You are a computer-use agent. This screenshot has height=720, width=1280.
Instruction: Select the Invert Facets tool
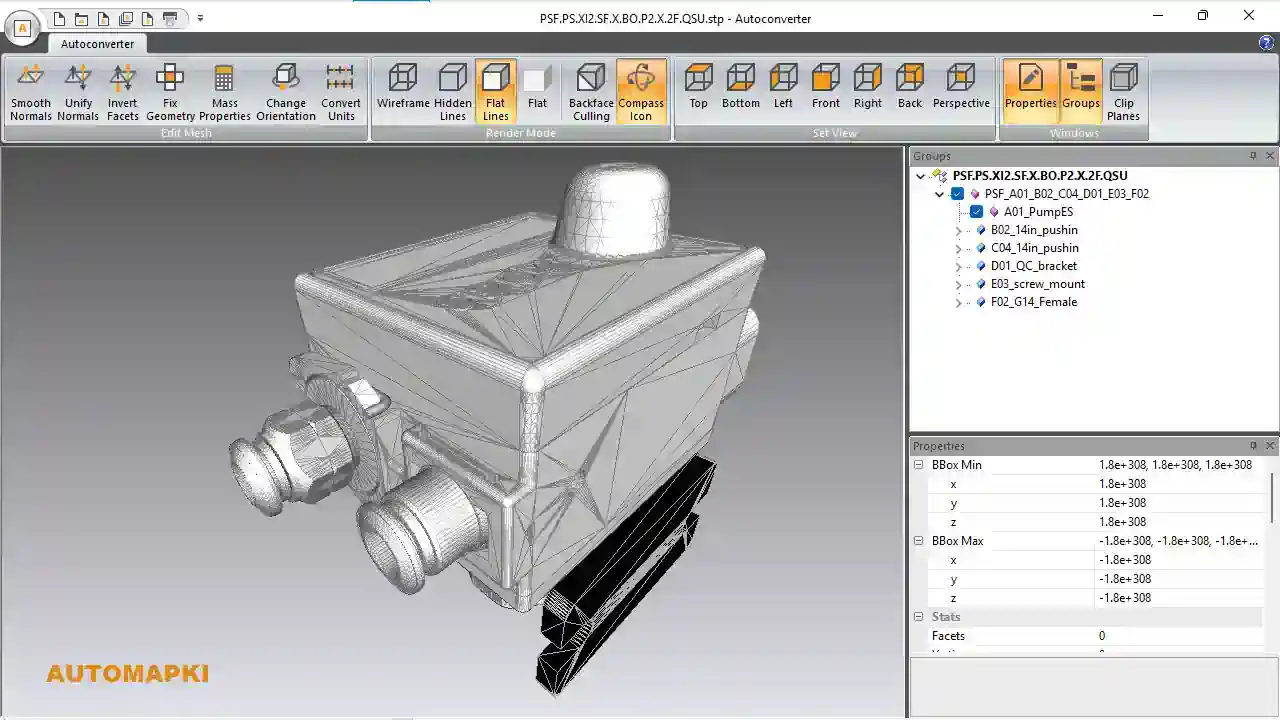coord(122,92)
